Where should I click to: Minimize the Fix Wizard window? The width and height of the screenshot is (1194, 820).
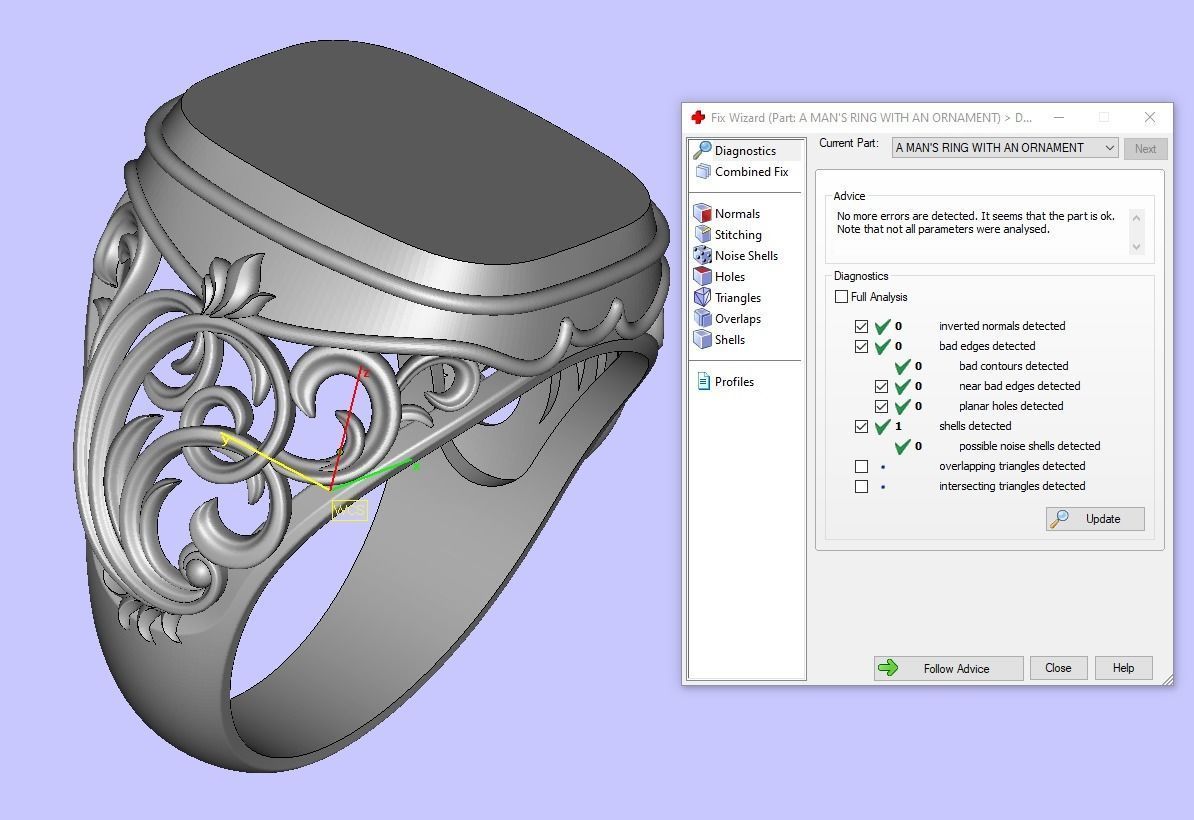[1058, 117]
